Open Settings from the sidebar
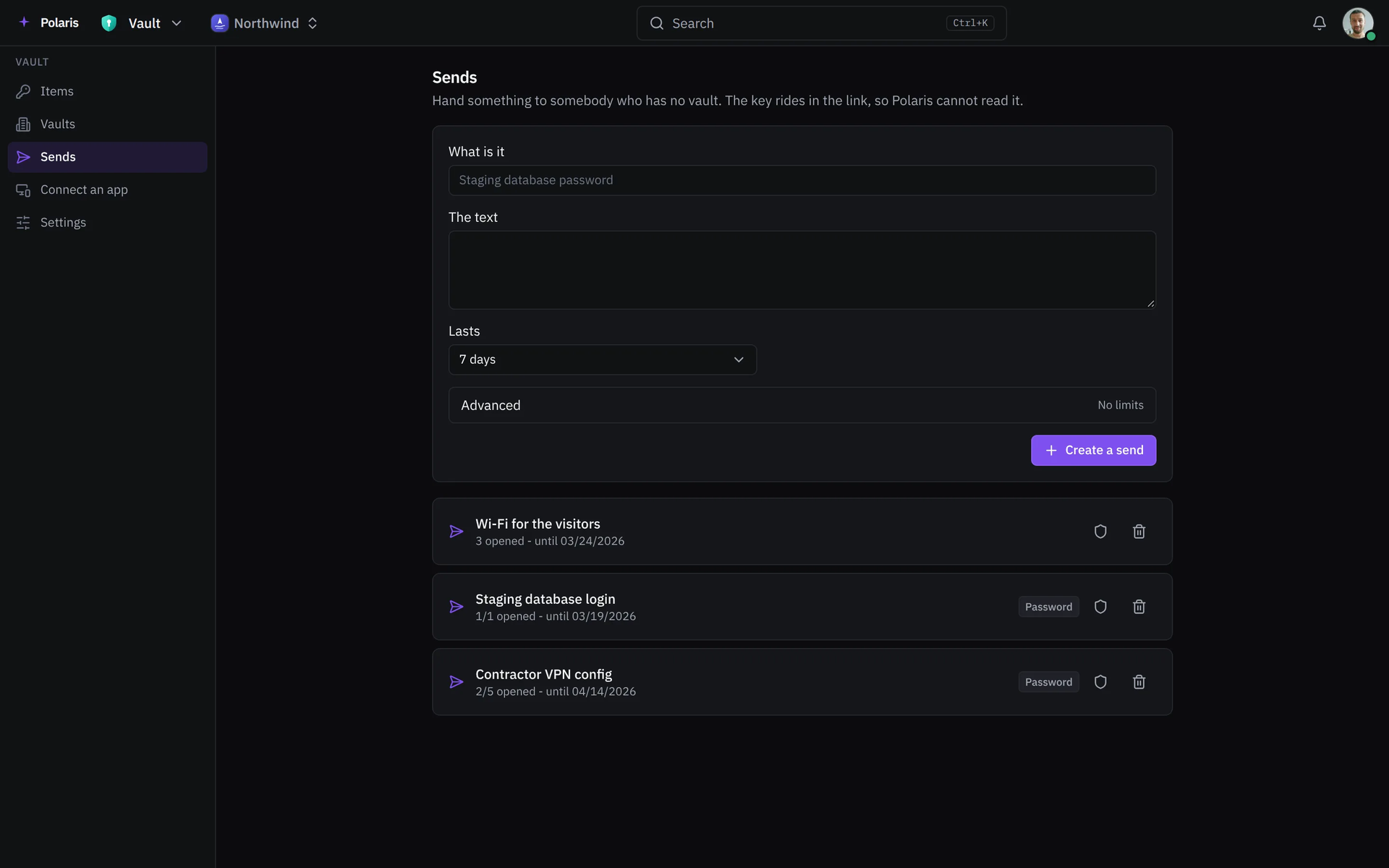The image size is (1389, 868). pos(108,223)
